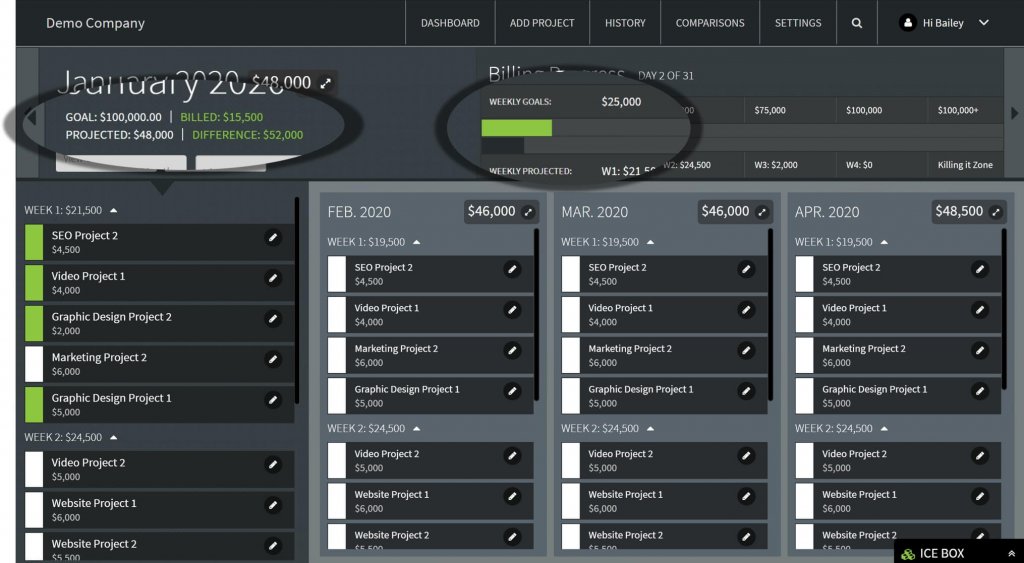The image size is (1024, 563).
Task: Toggle billed box for January Graphic Design Project 1
Action: coord(34,404)
